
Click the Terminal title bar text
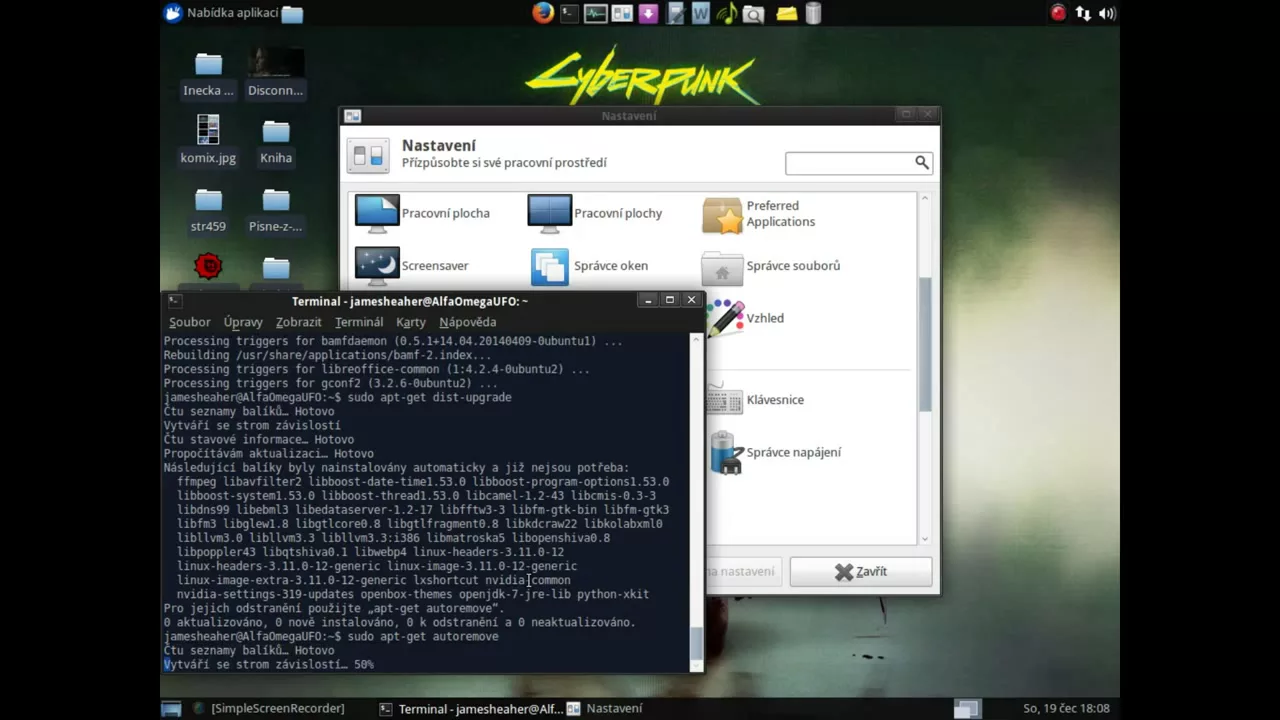click(410, 300)
